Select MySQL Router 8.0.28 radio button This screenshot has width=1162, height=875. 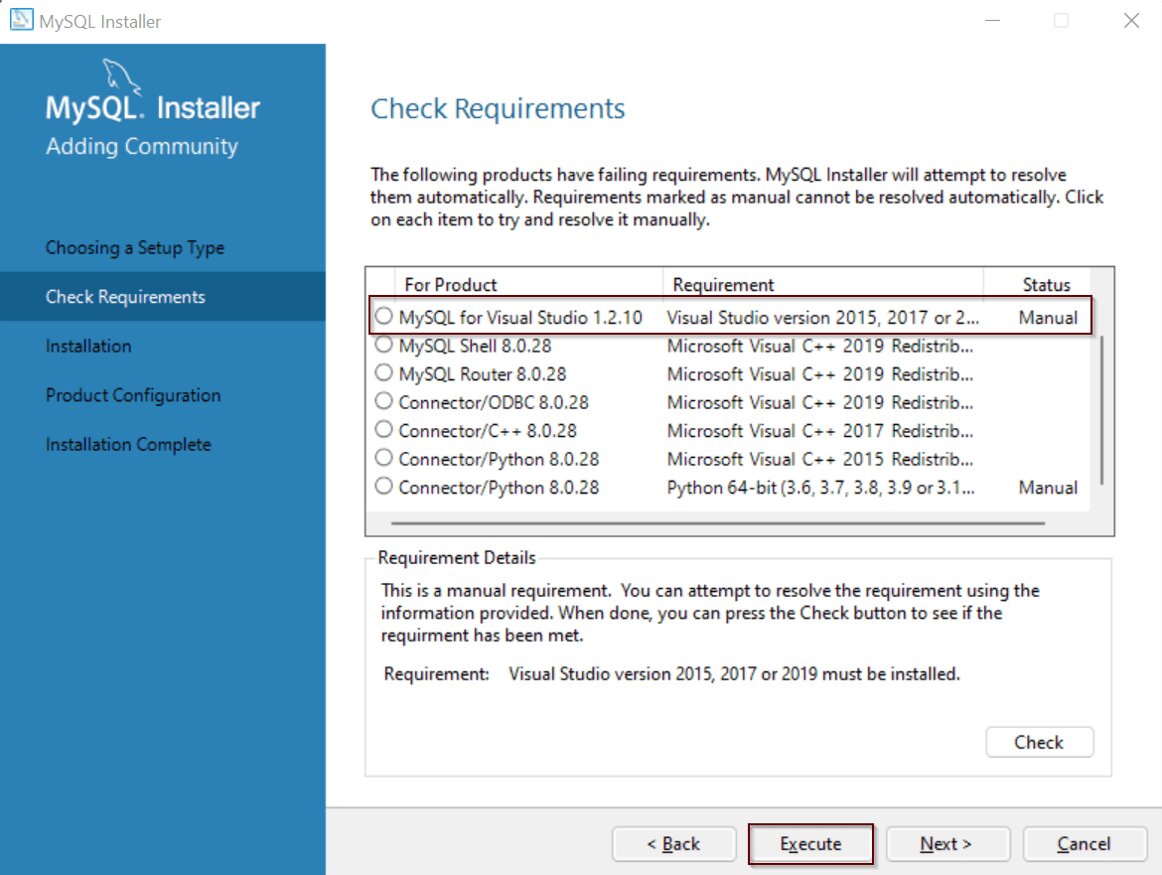(383, 373)
